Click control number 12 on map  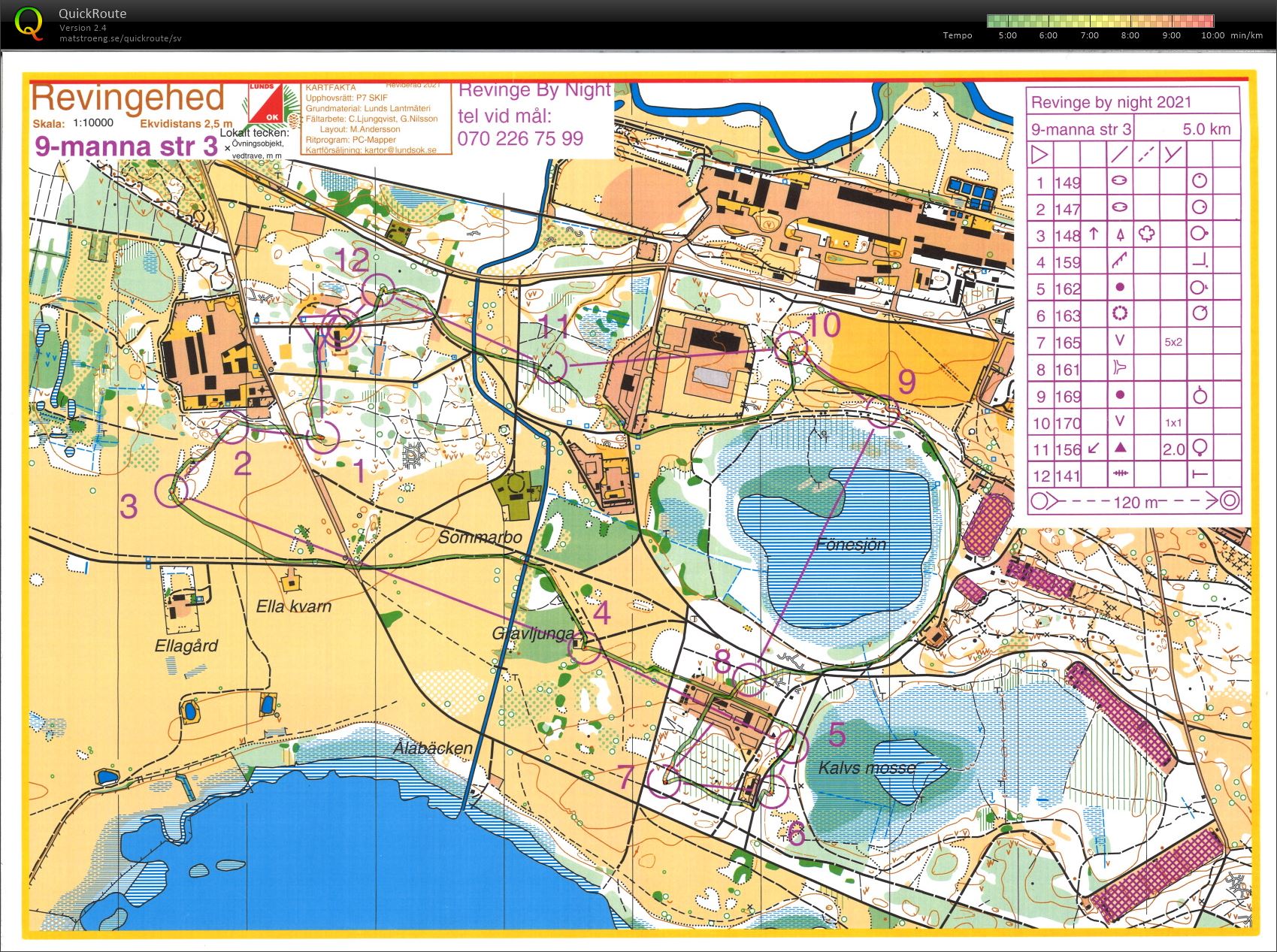click(x=351, y=261)
